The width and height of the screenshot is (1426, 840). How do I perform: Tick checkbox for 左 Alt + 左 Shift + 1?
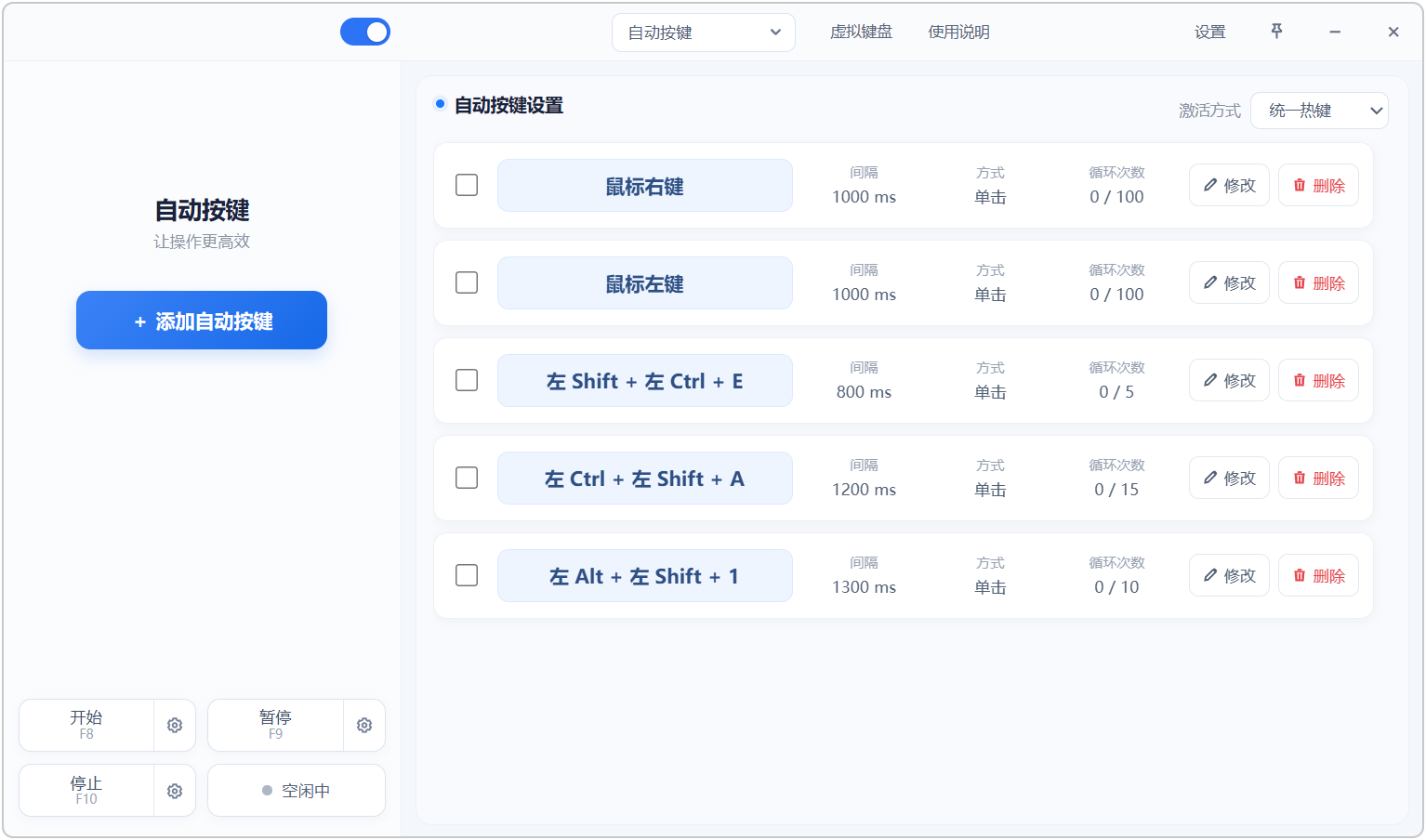pyautogui.click(x=467, y=575)
